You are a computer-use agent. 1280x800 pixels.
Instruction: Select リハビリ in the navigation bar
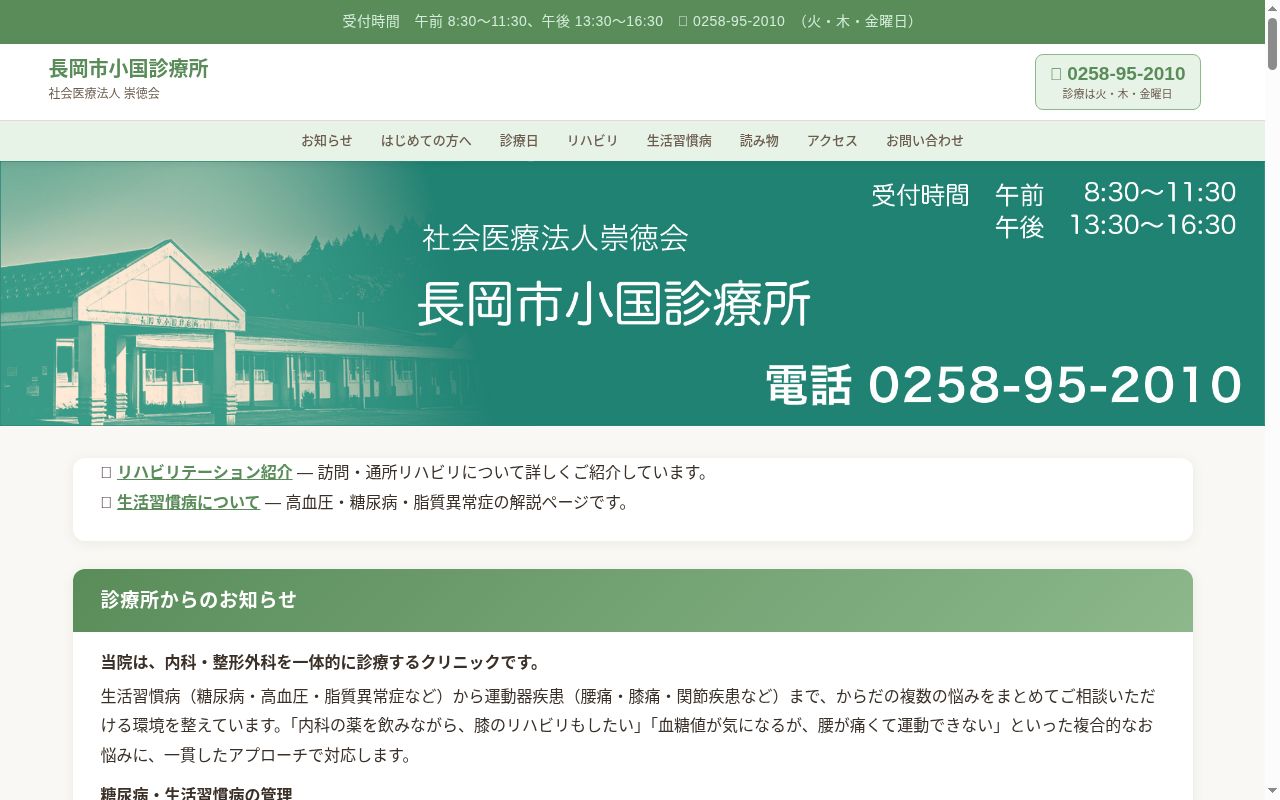(x=593, y=141)
